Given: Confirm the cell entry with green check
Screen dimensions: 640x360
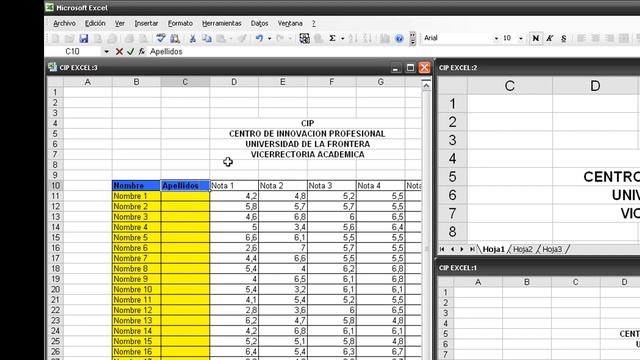Looking at the screenshot, I should 130,51.
